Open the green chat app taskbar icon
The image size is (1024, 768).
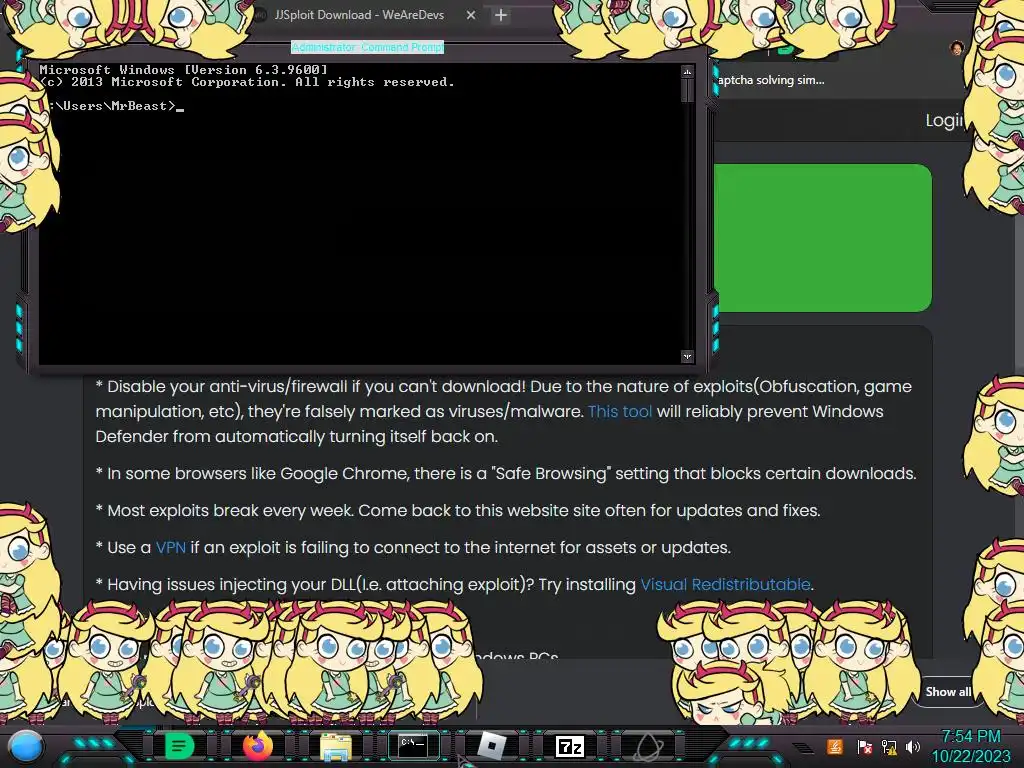(180, 746)
